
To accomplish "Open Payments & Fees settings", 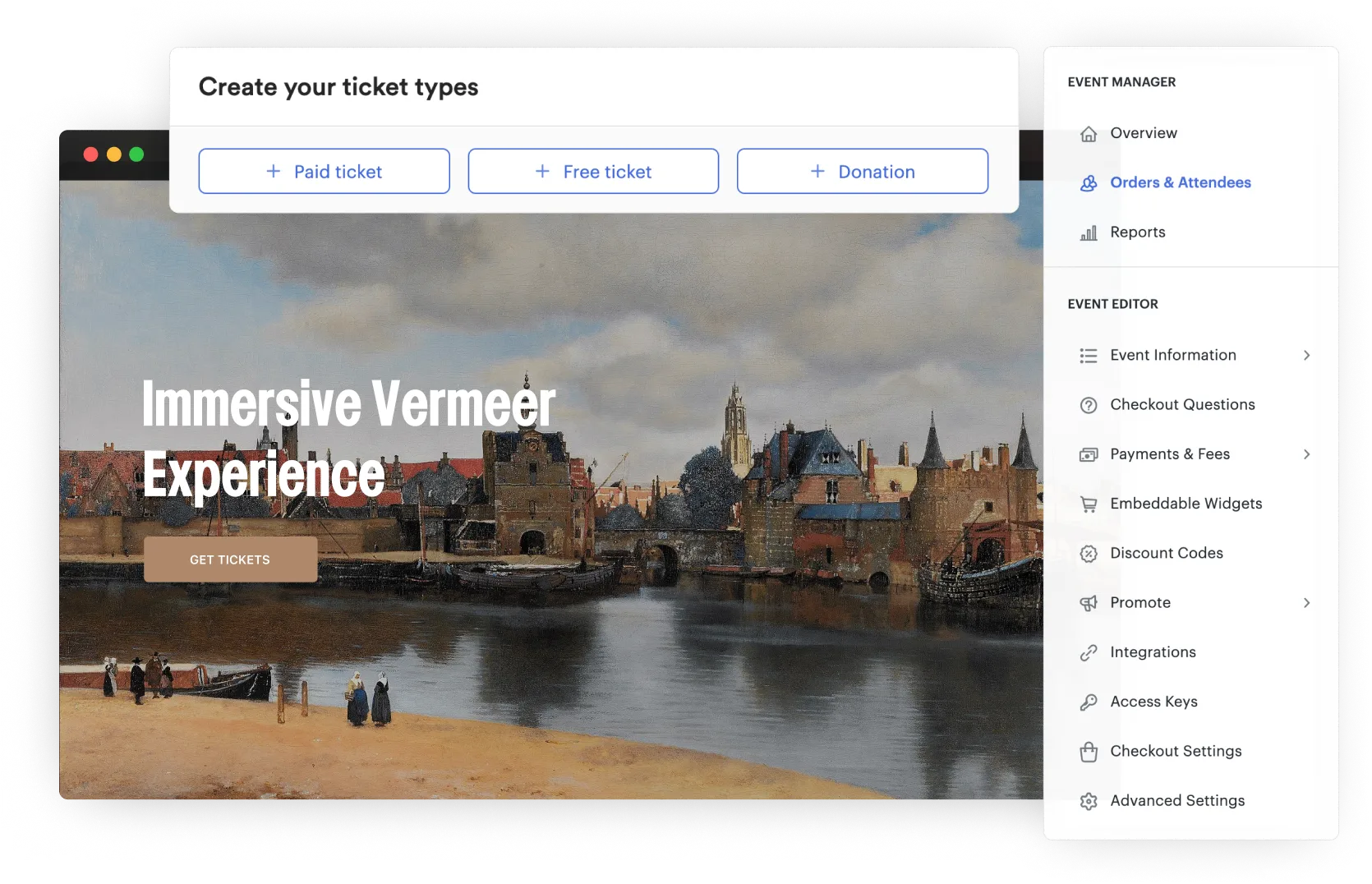I will [1169, 454].
